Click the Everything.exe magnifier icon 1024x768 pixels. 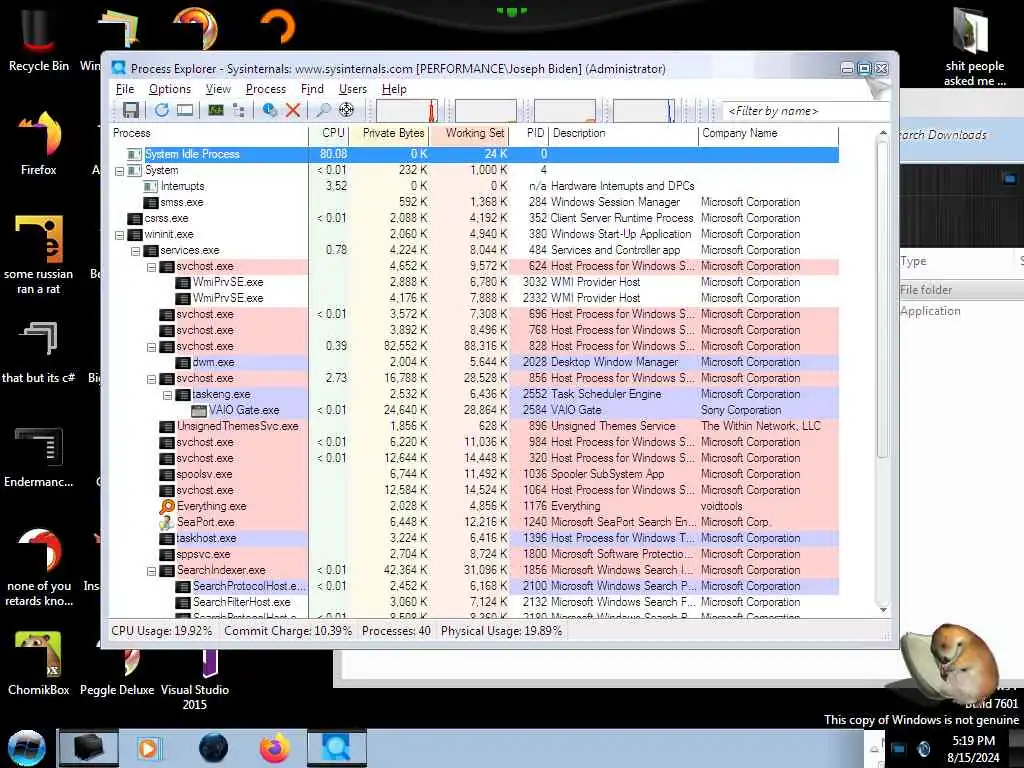pos(167,507)
